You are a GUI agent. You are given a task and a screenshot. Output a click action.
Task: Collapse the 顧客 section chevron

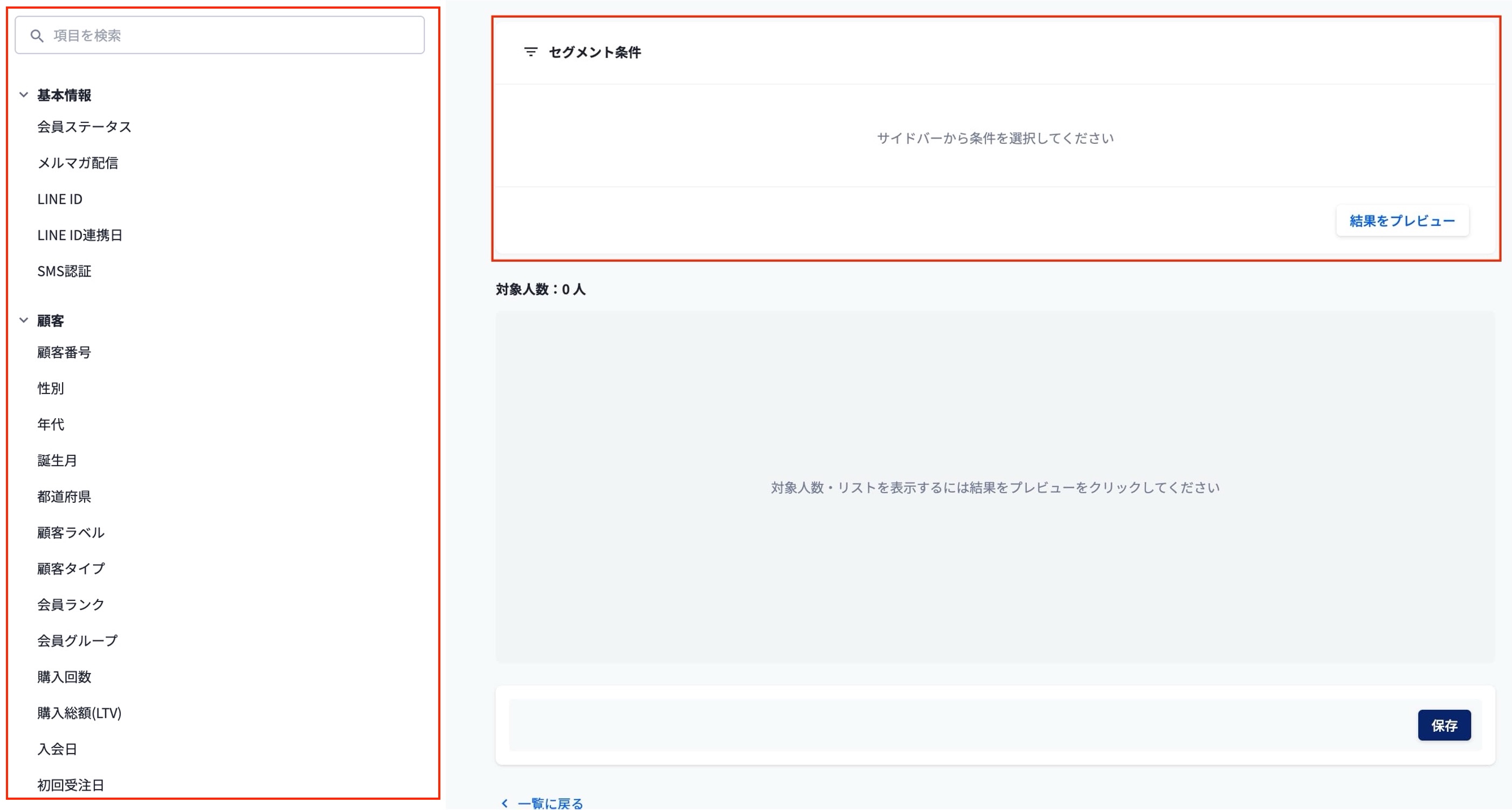pos(24,321)
